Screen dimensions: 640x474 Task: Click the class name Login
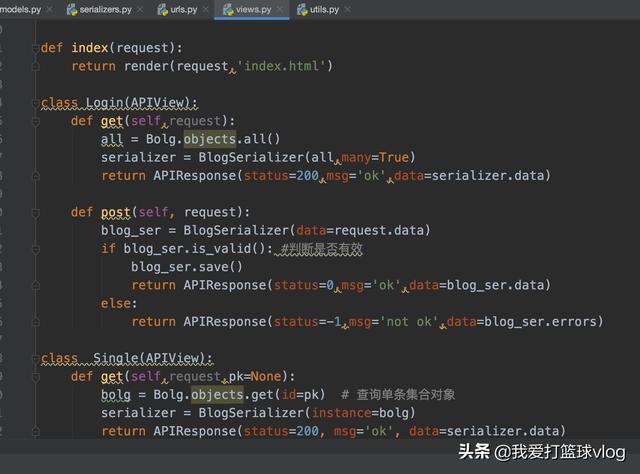coord(105,102)
